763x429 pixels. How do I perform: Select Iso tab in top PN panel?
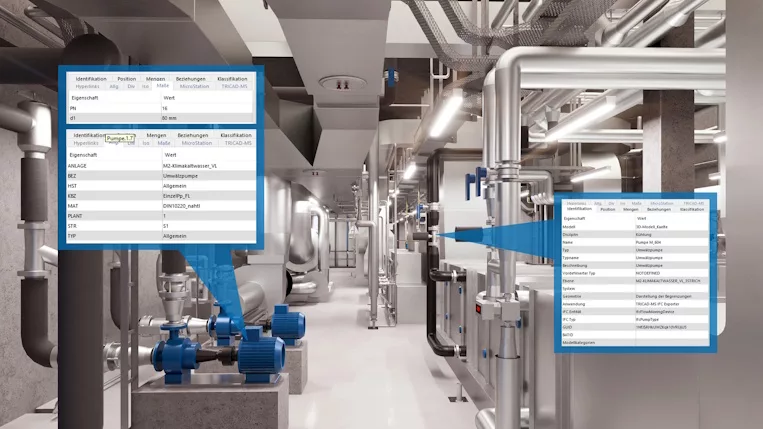(145, 87)
